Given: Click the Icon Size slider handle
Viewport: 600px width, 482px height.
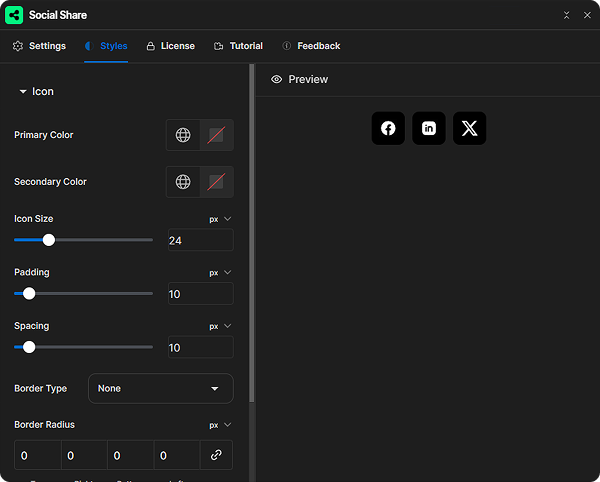Looking at the screenshot, I should click(x=49, y=240).
